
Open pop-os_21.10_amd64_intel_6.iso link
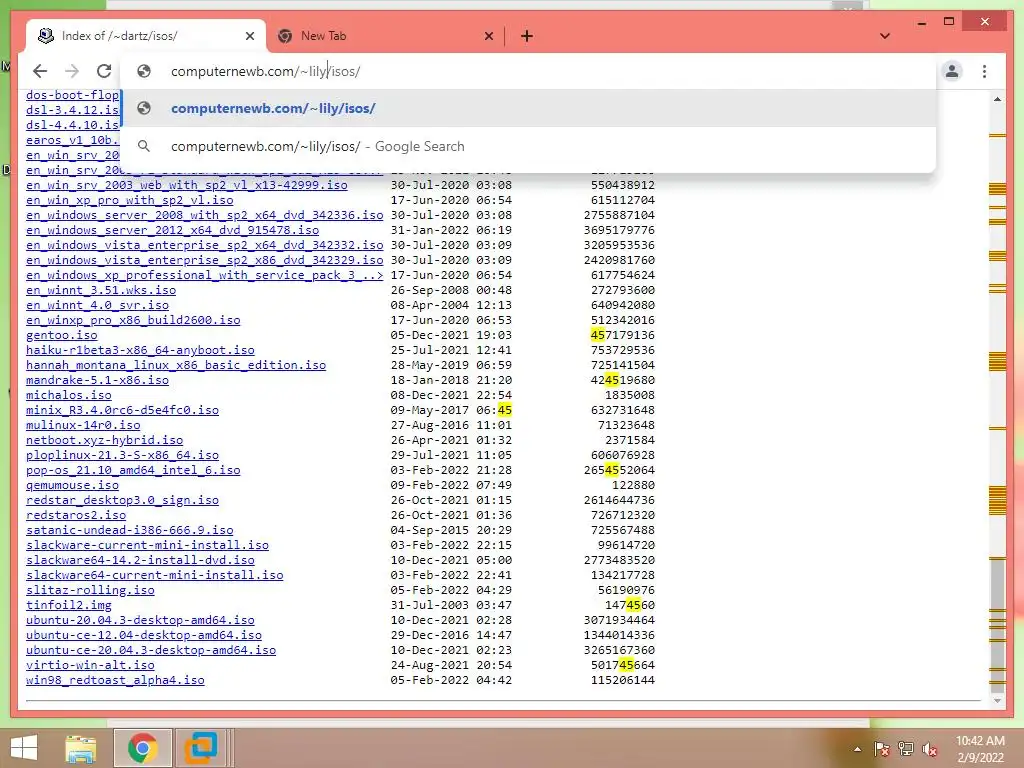pos(133,470)
